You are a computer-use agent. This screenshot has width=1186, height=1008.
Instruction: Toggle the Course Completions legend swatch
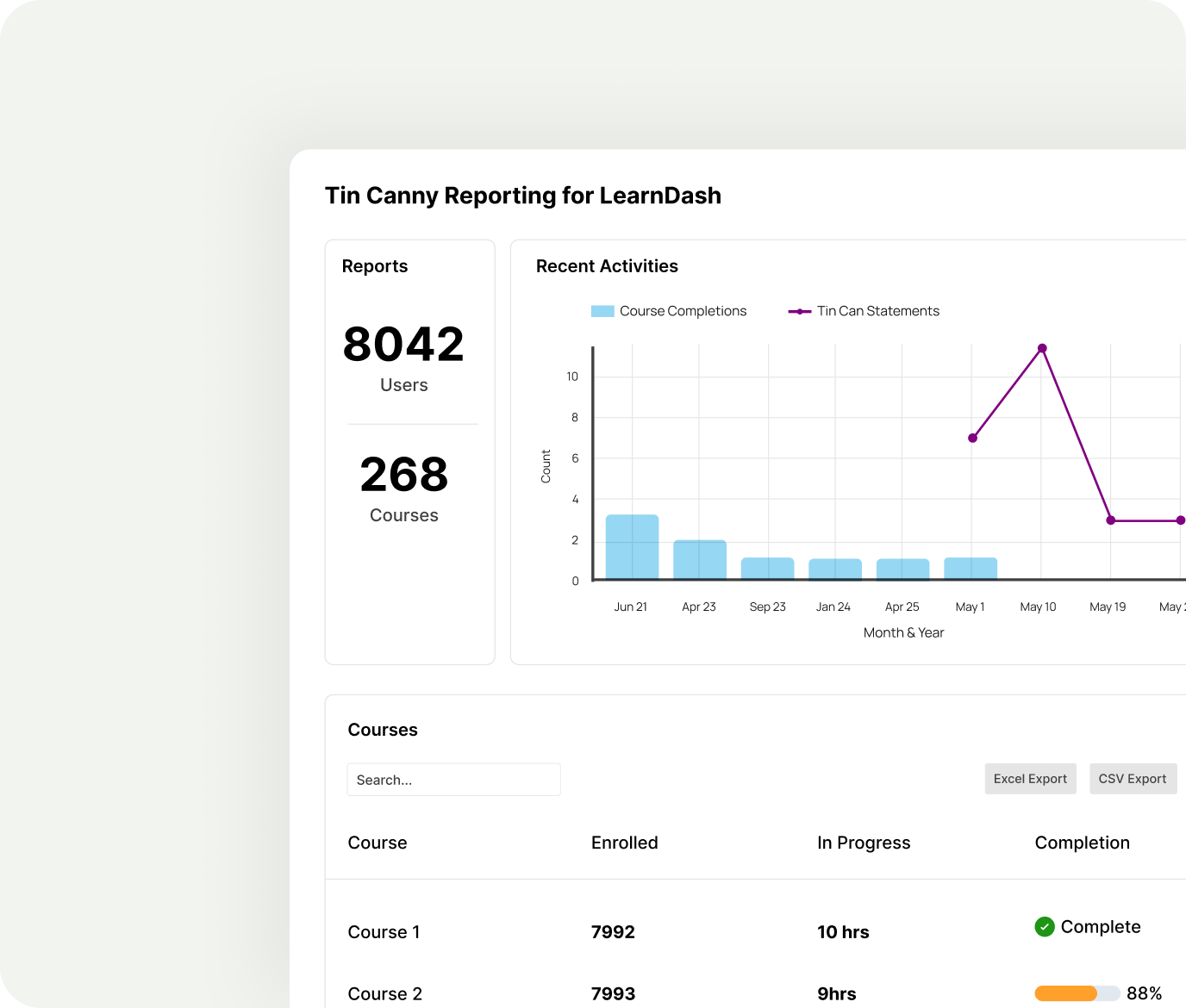(x=602, y=311)
